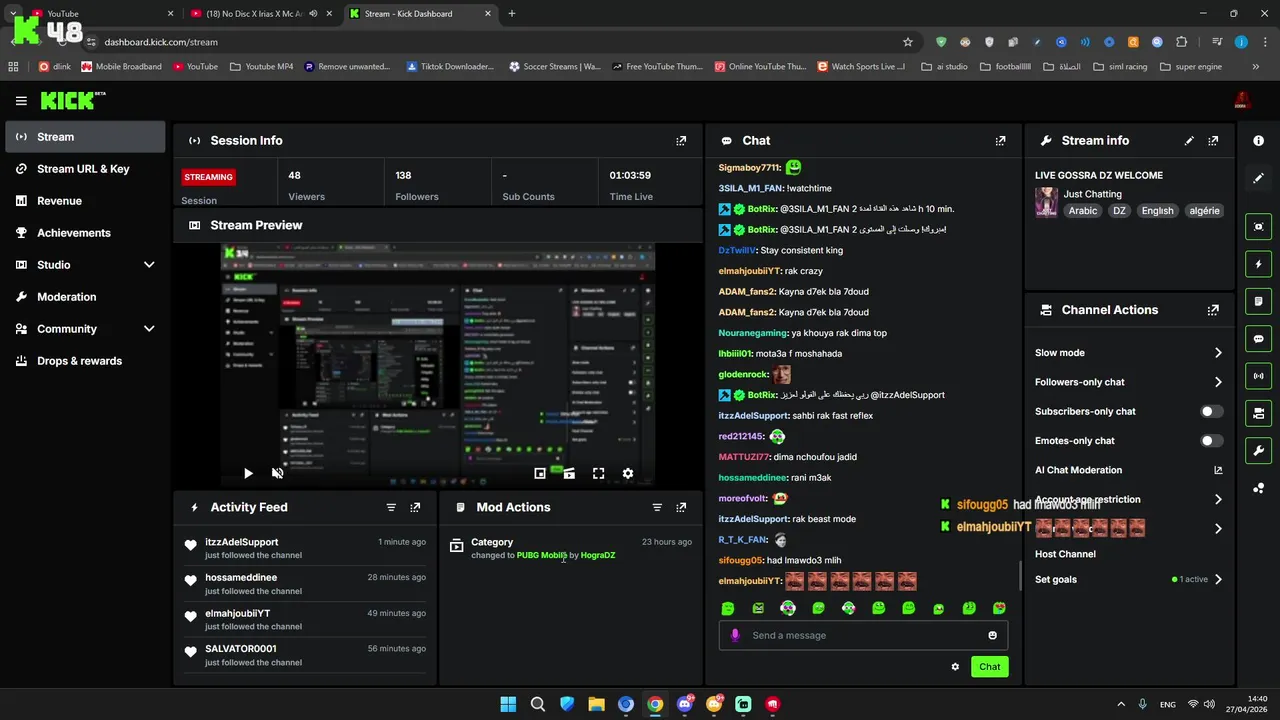
Task: Click the Arabic stream tag
Action: 1083,211
